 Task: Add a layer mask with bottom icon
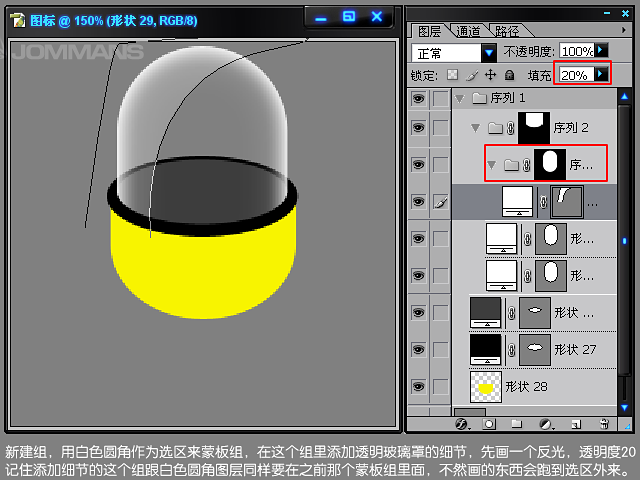click(x=490, y=424)
